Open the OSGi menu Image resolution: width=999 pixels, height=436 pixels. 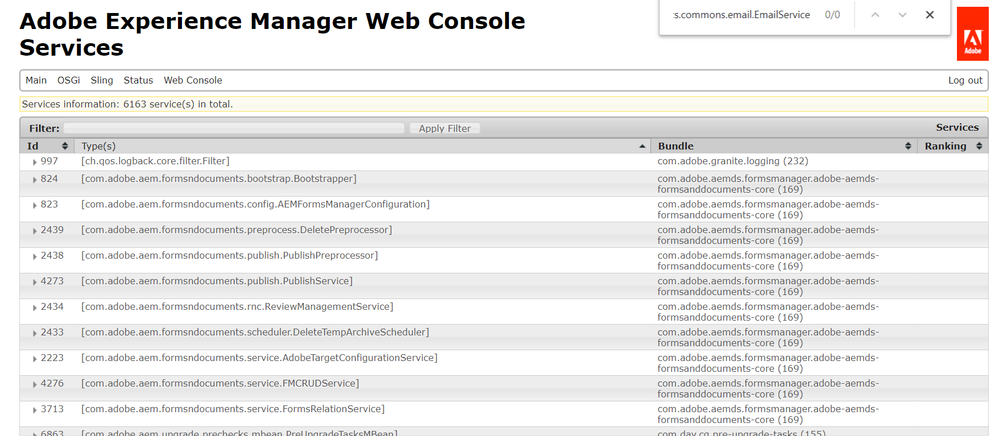68,80
